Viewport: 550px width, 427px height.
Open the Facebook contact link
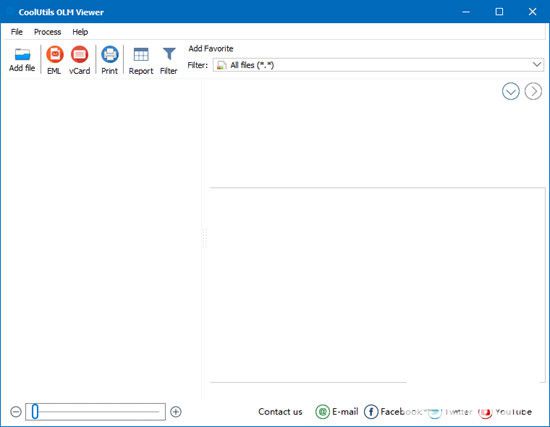pyautogui.click(x=401, y=412)
